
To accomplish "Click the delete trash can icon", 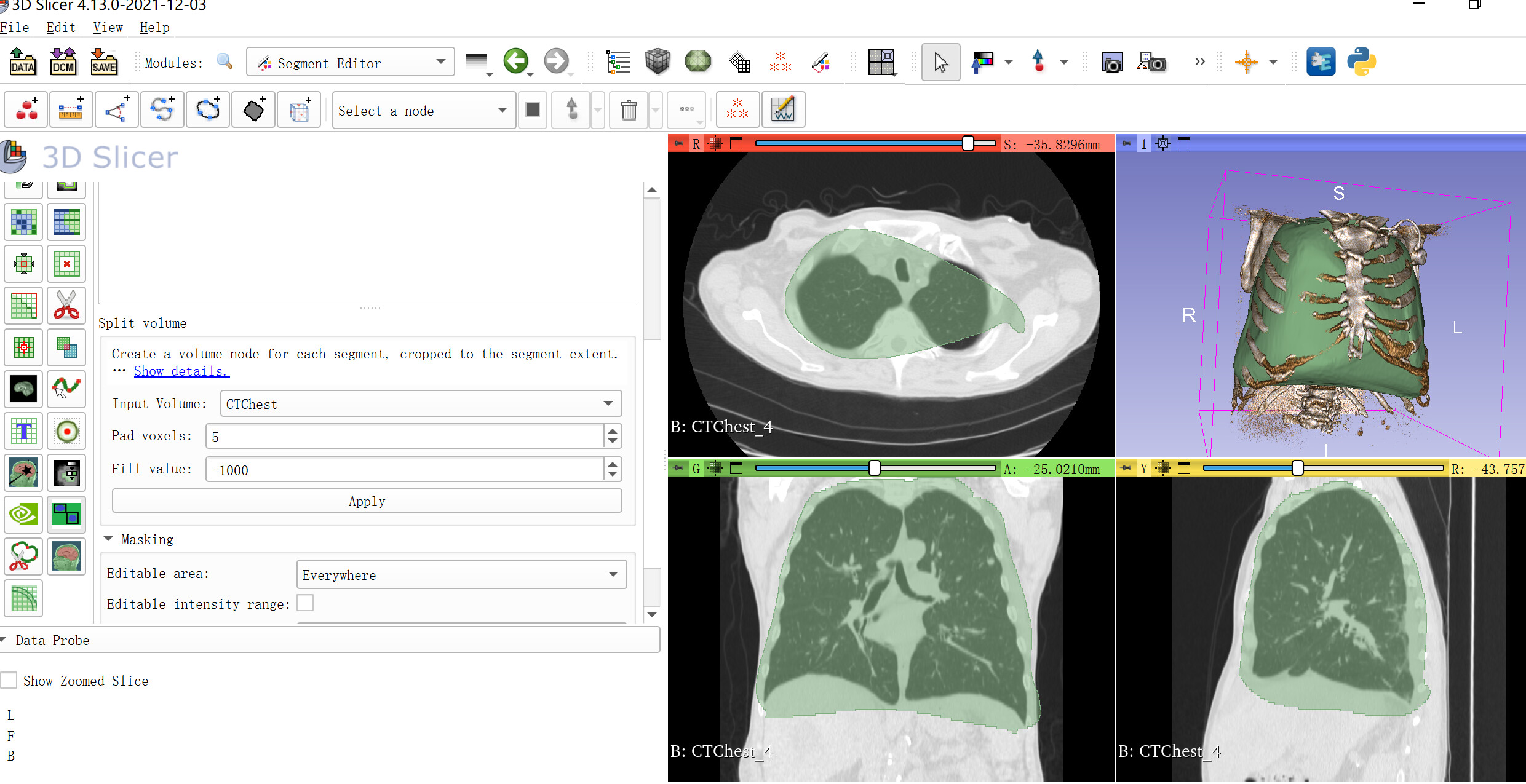I will coord(629,111).
